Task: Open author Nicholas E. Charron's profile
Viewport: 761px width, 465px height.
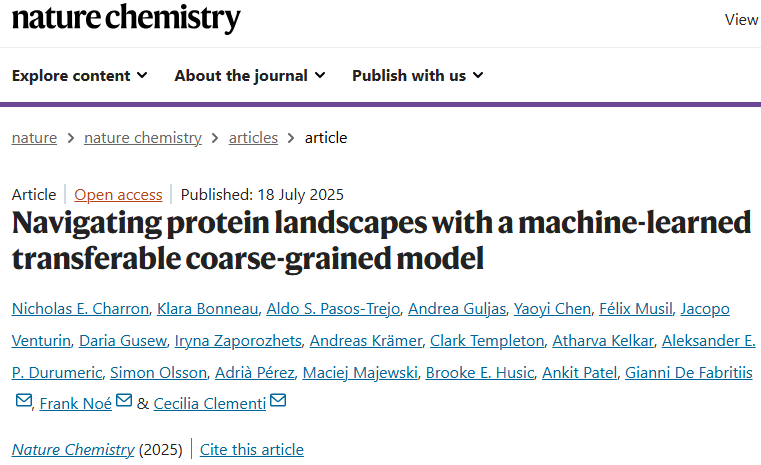Action: pyautogui.click(x=80, y=309)
